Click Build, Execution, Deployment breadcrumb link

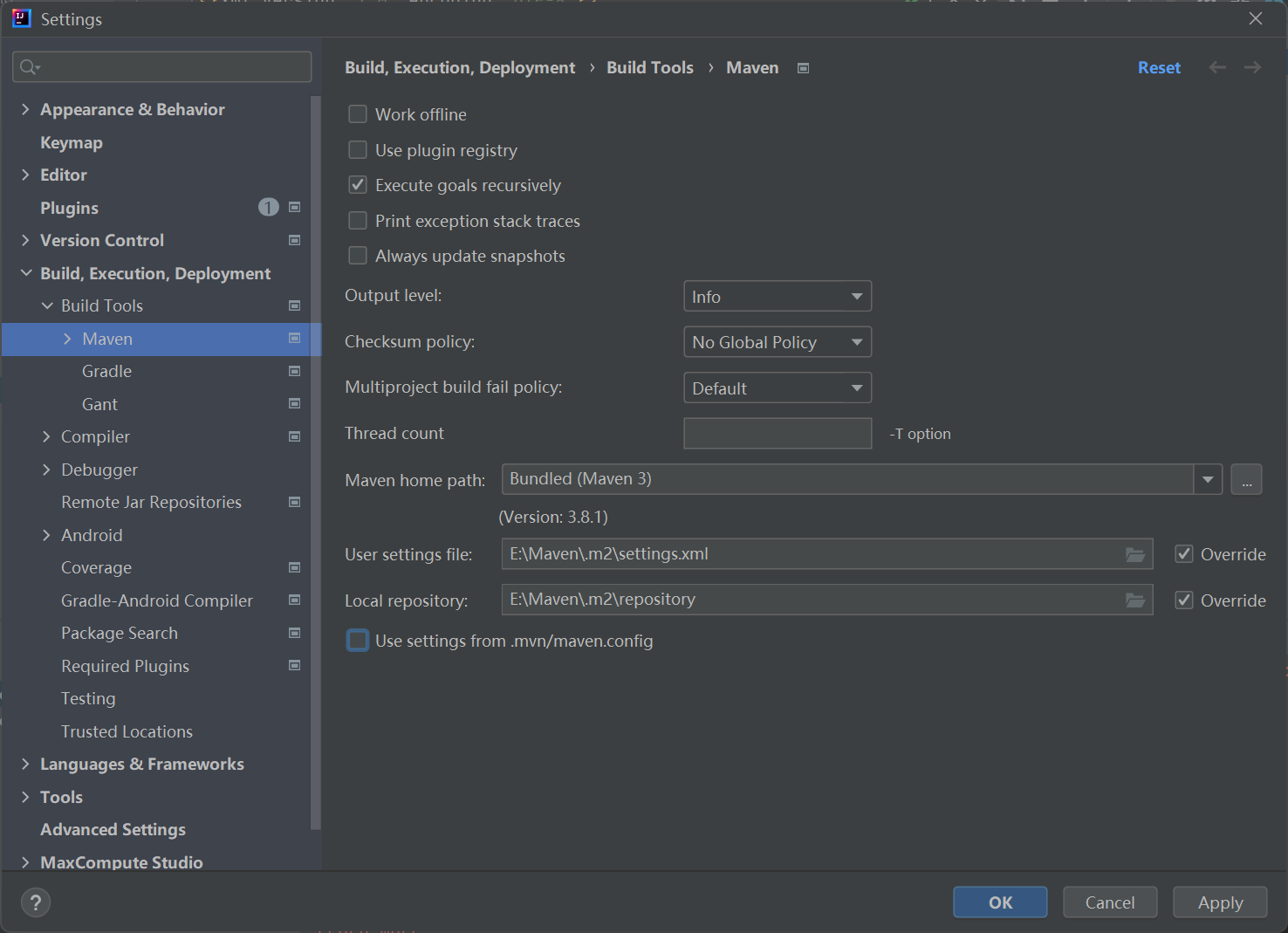pos(460,67)
